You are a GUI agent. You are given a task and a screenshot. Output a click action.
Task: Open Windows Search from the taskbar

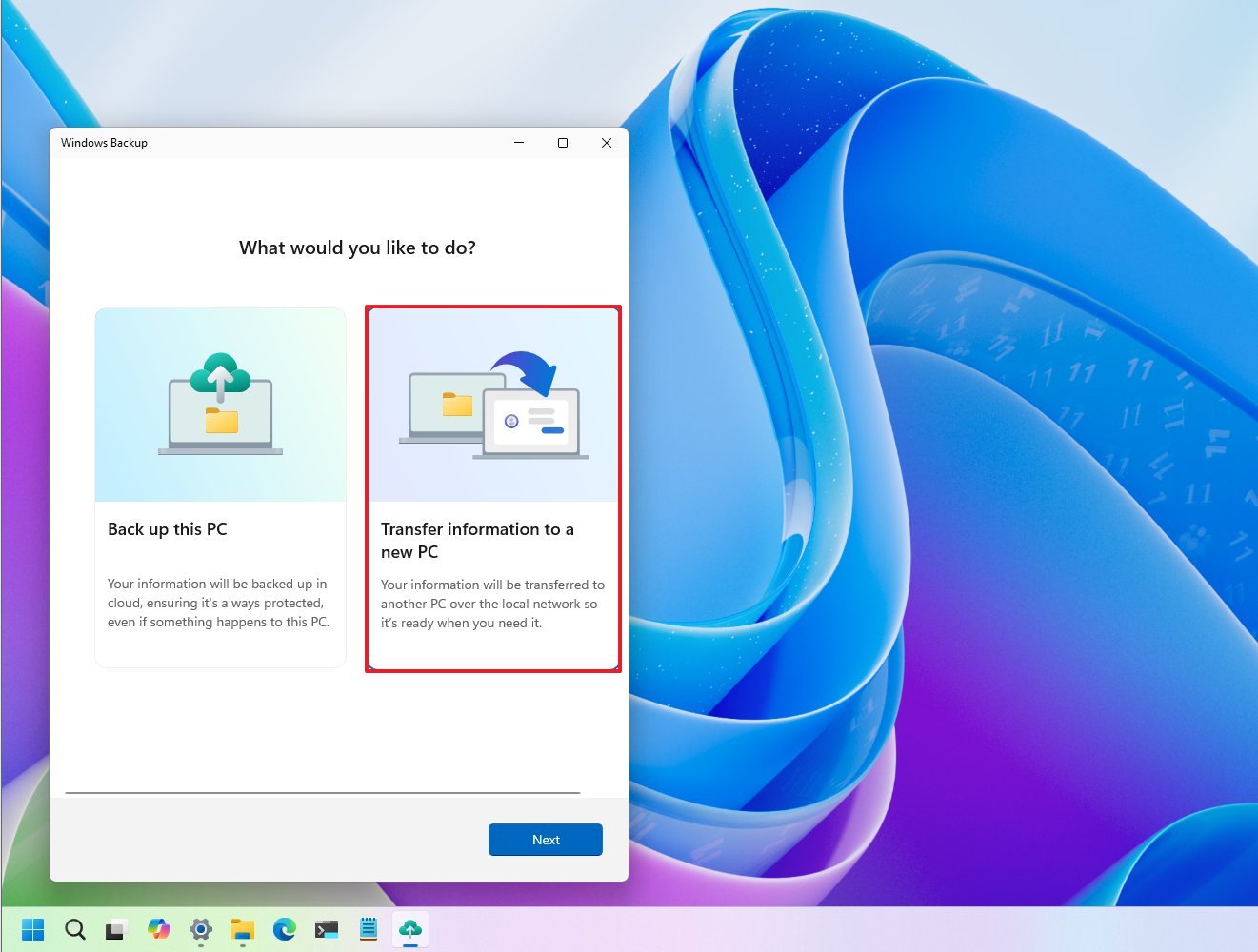tap(74, 929)
